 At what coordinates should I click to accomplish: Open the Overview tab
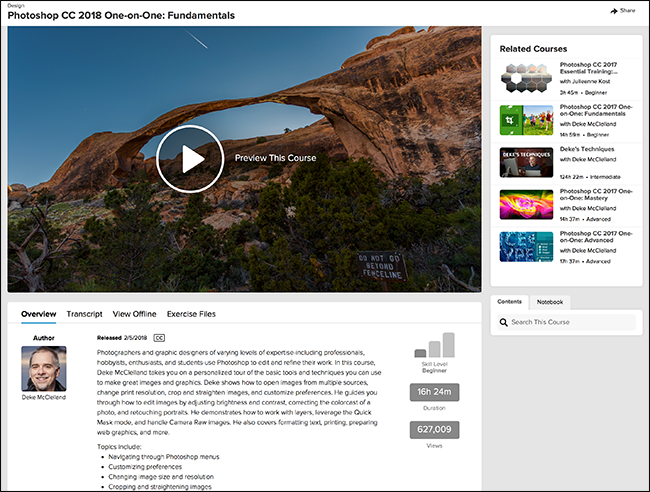click(x=39, y=314)
